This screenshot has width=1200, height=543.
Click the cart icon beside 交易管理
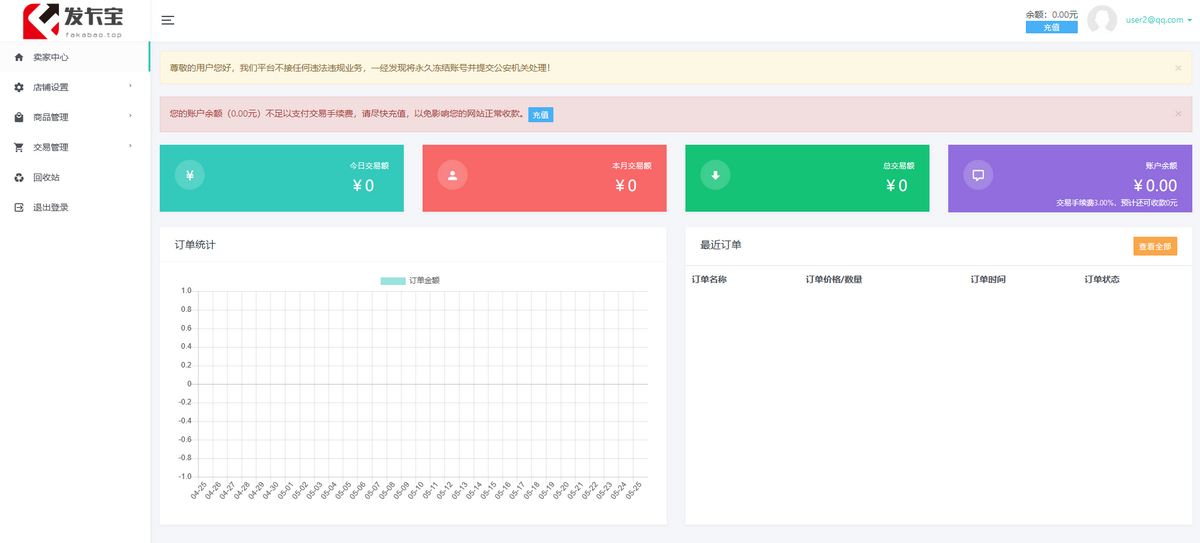point(19,147)
